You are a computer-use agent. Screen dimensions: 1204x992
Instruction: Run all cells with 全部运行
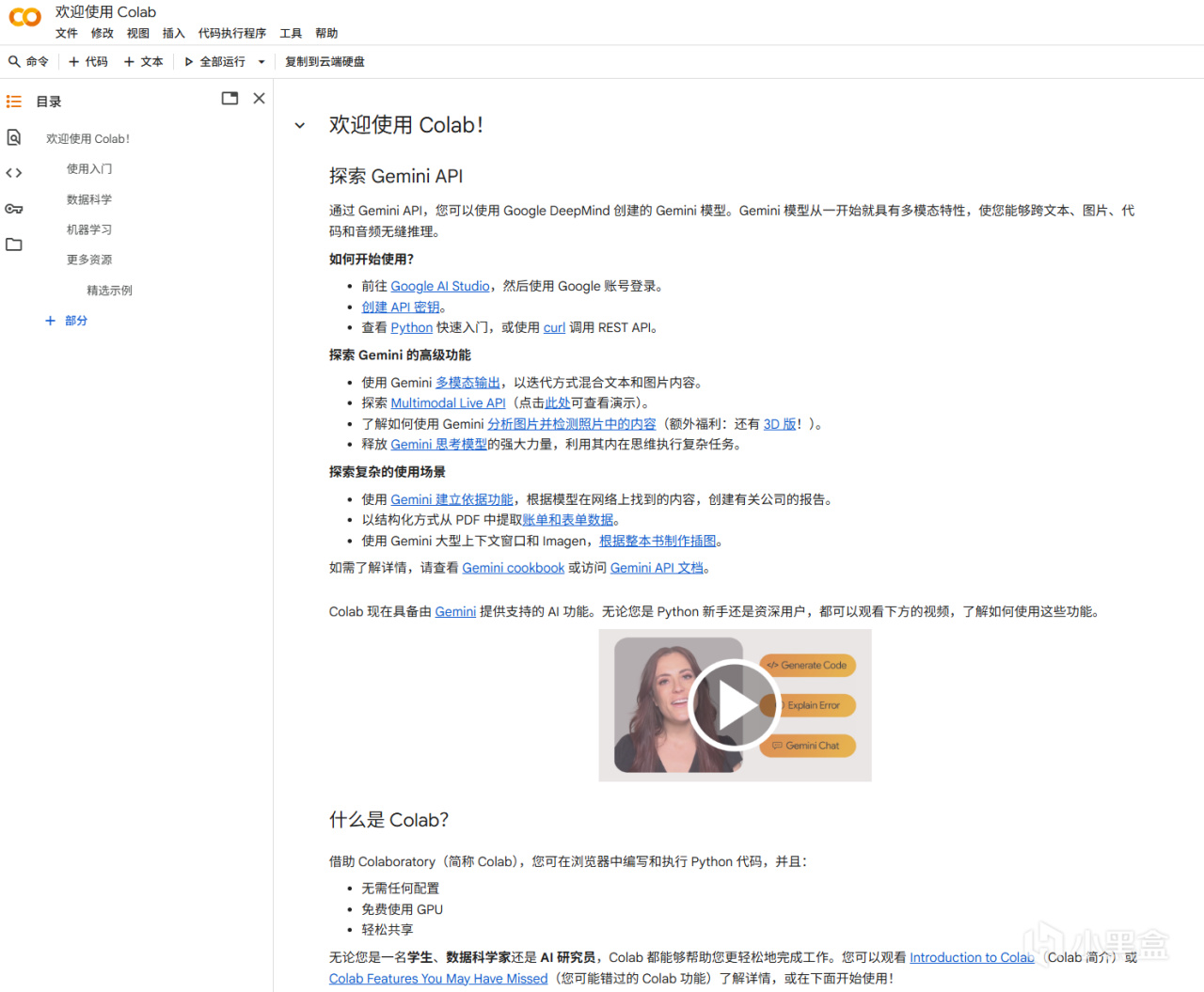pos(214,62)
